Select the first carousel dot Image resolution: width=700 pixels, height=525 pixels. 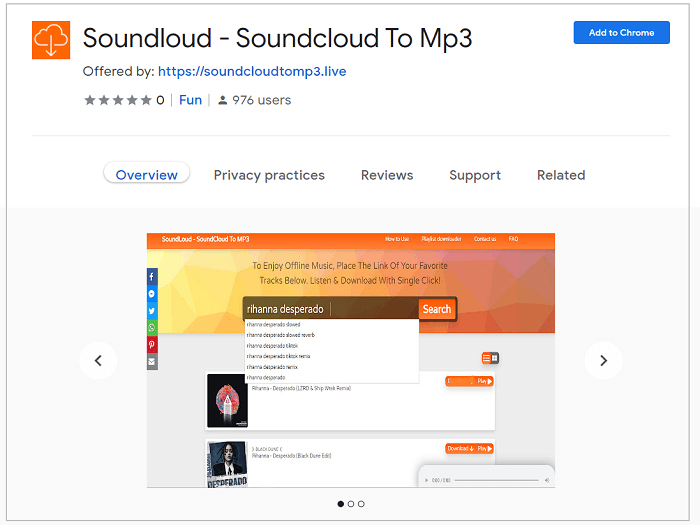coord(340,504)
